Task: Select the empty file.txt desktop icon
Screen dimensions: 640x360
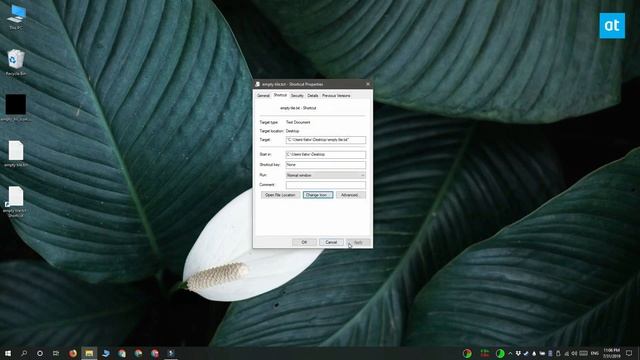Action: (x=16, y=154)
